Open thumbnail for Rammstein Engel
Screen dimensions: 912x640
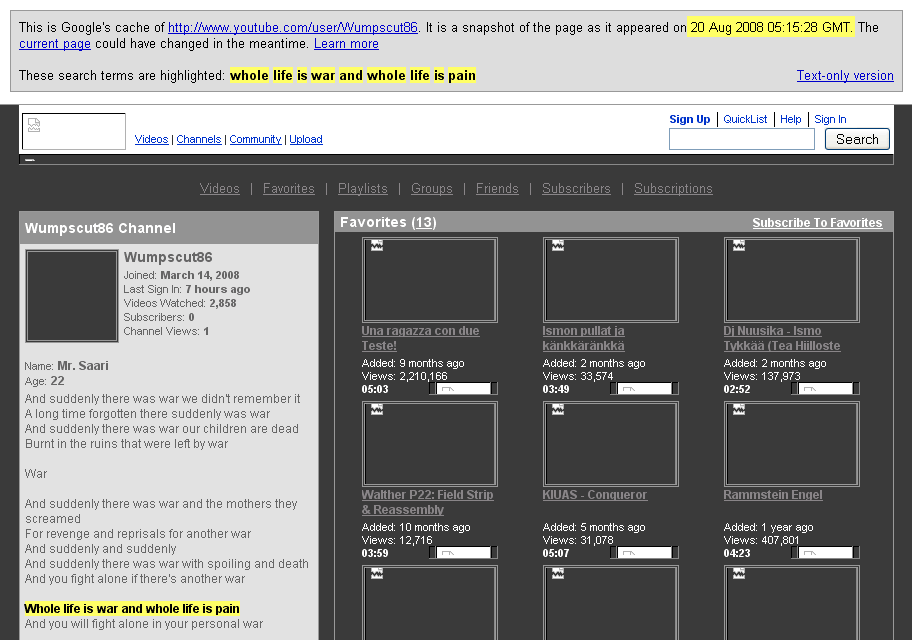[x=791, y=444]
